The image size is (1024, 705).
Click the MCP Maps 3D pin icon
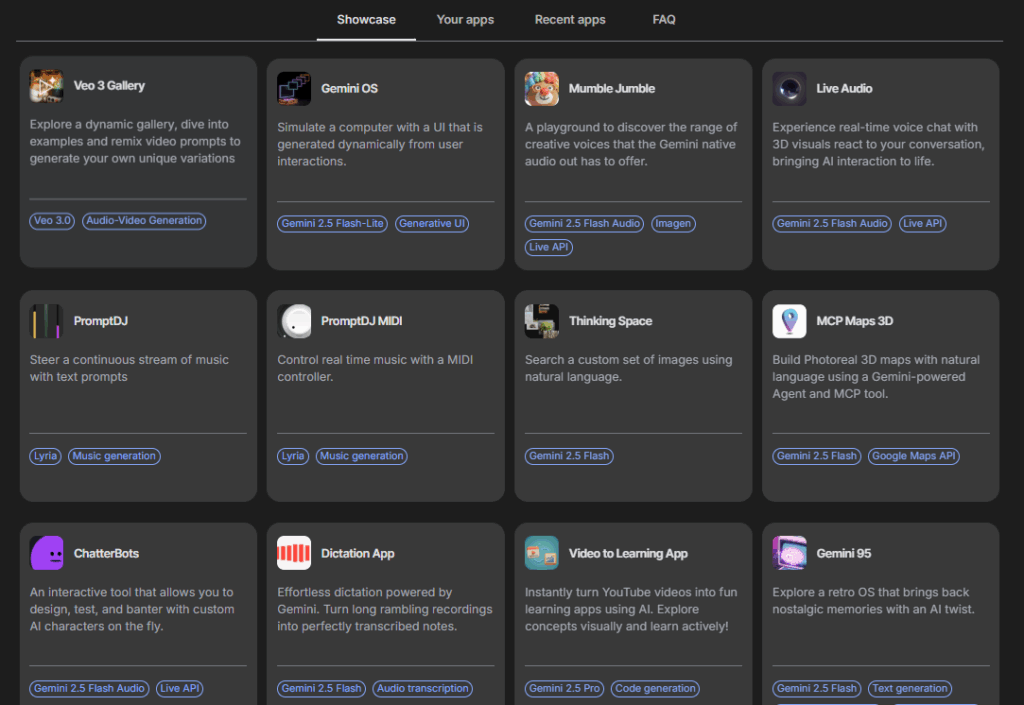[789, 321]
